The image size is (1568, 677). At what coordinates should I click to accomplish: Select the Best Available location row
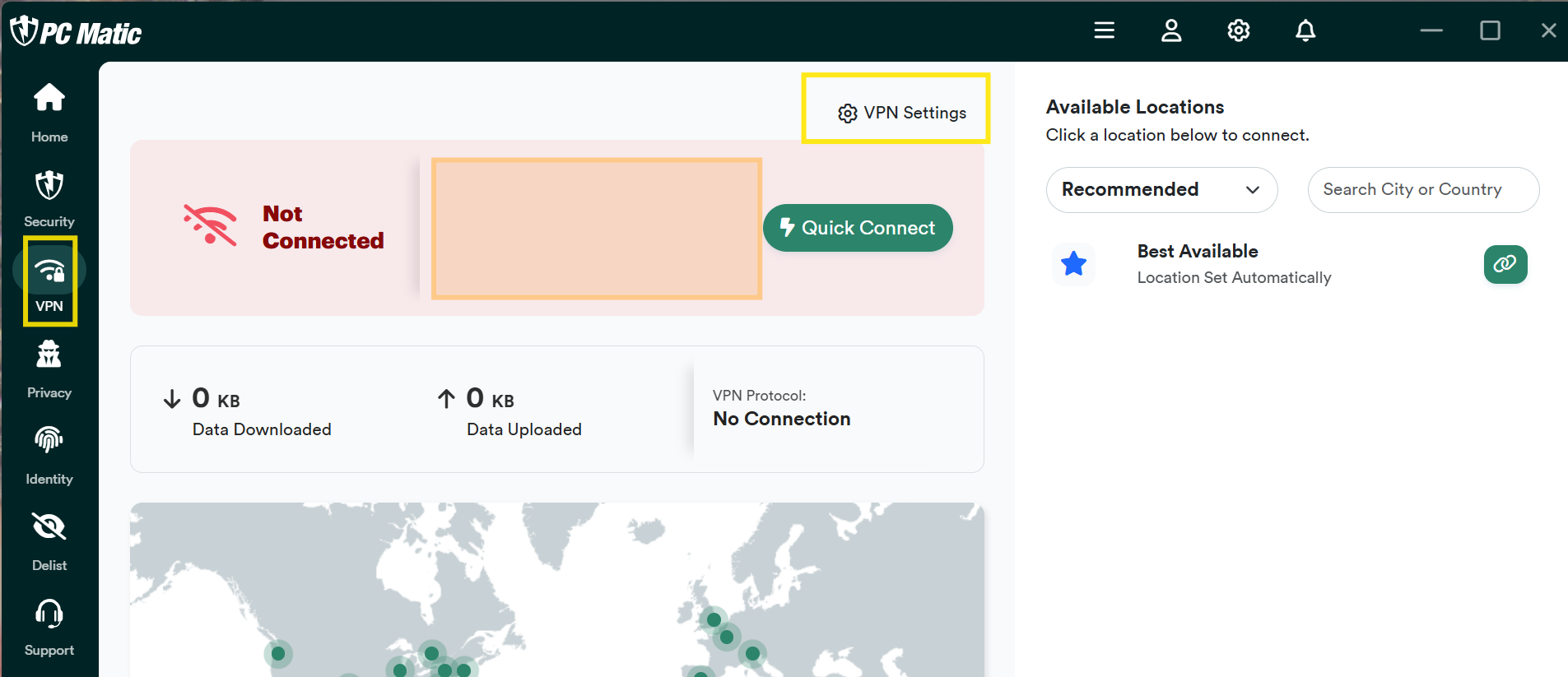coord(1290,264)
